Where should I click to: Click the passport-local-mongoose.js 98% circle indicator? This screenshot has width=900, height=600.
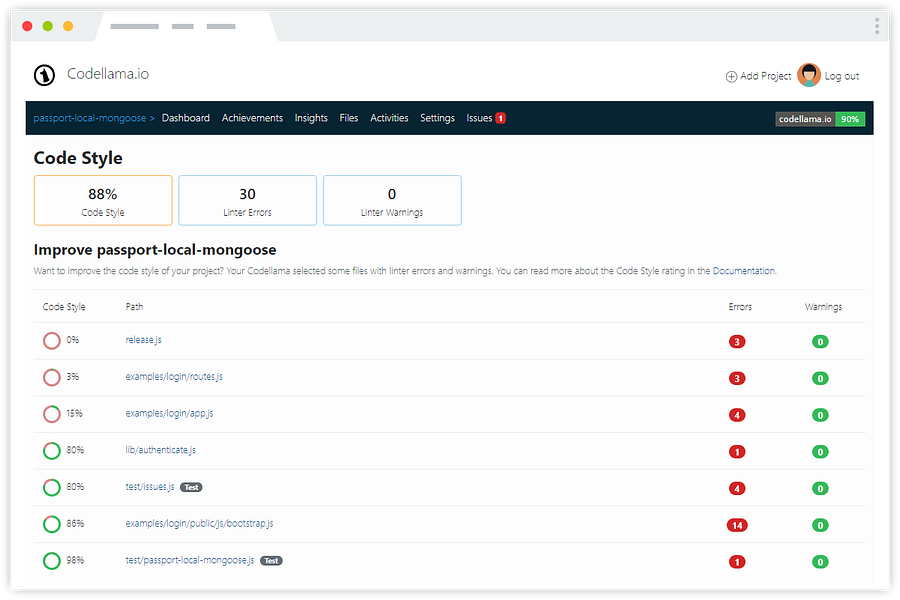pos(52,561)
